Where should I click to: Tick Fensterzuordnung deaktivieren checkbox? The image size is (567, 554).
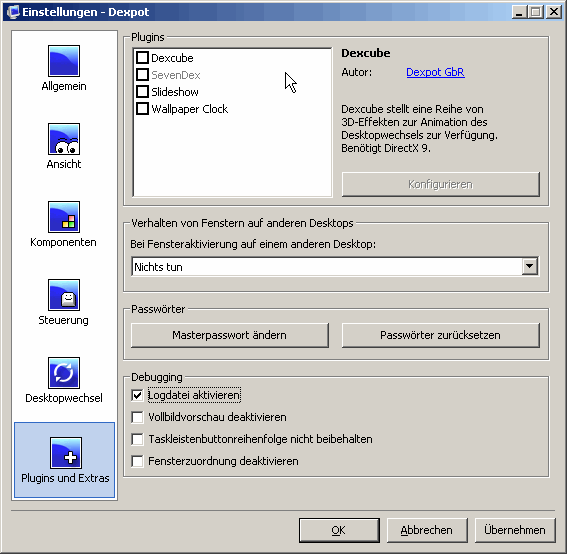(137, 461)
